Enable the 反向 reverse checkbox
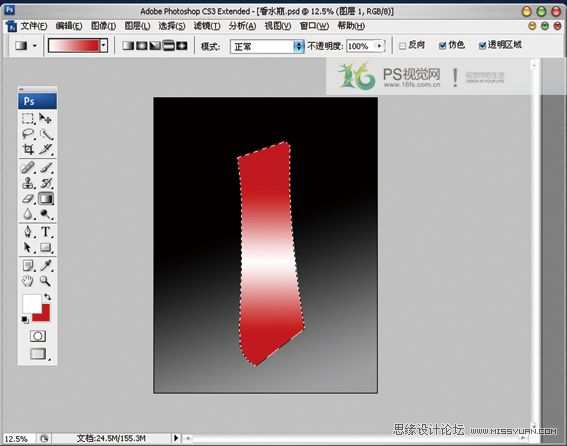567x446 pixels. [x=402, y=46]
